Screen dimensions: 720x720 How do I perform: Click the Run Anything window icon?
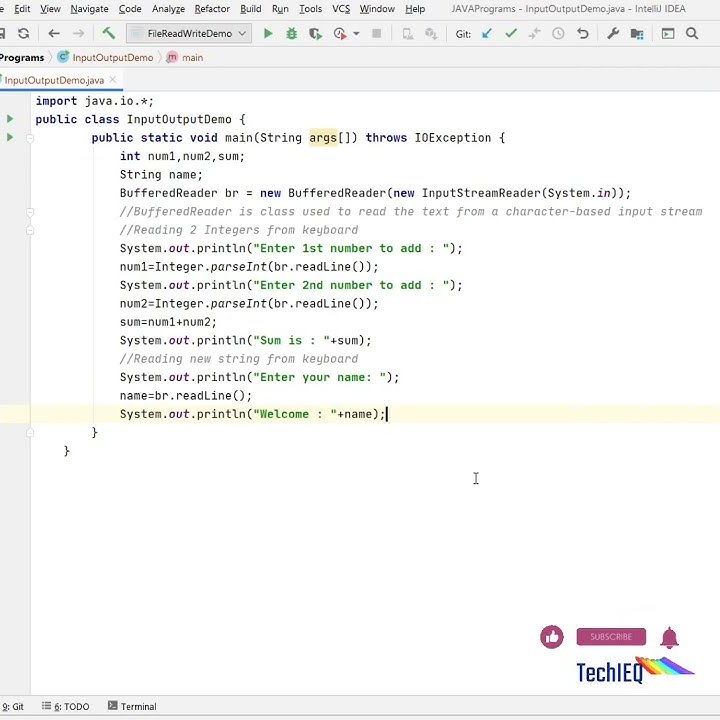(x=668, y=34)
